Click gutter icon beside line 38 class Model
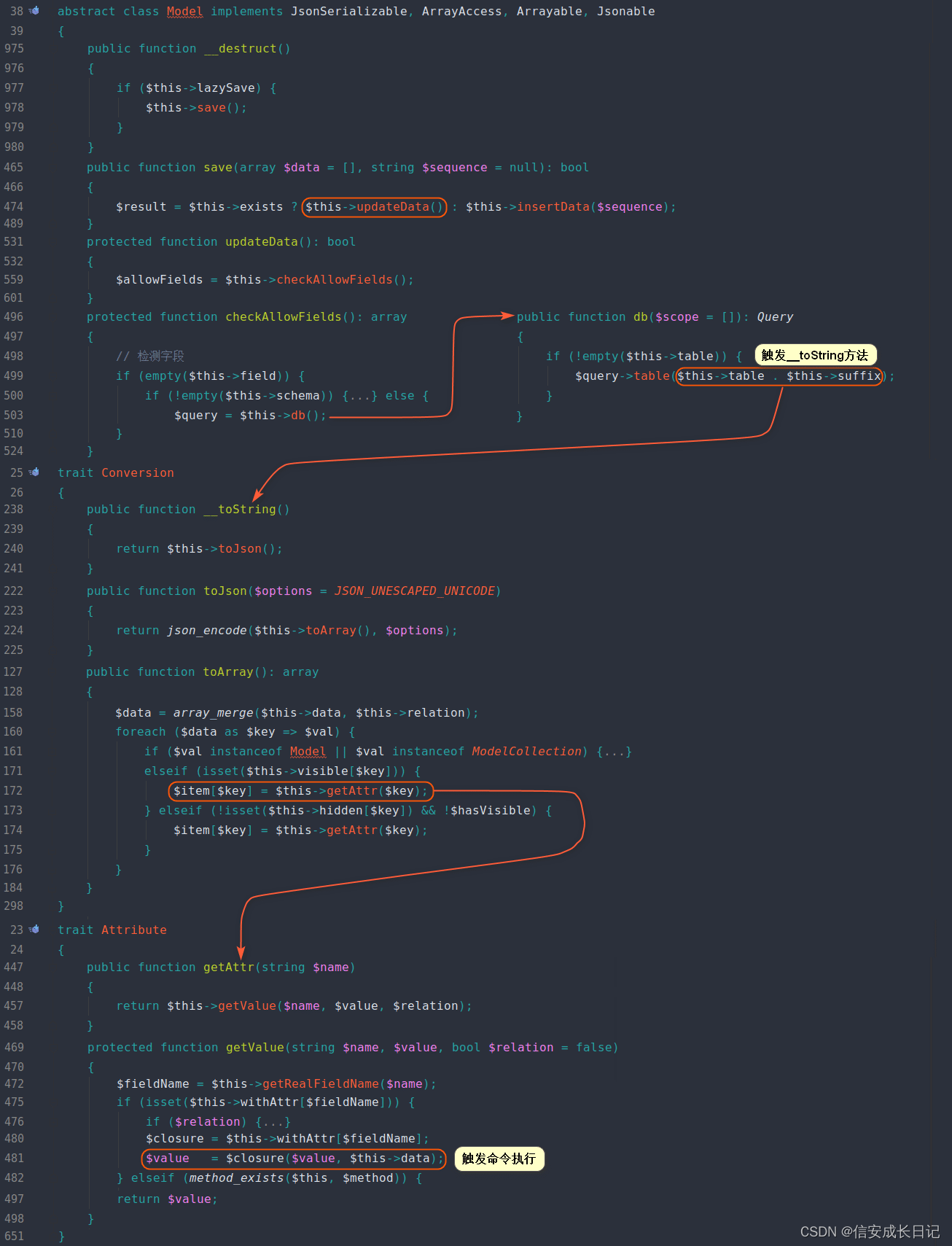Viewport: 952px width, 1246px height. pyautogui.click(x=34, y=11)
